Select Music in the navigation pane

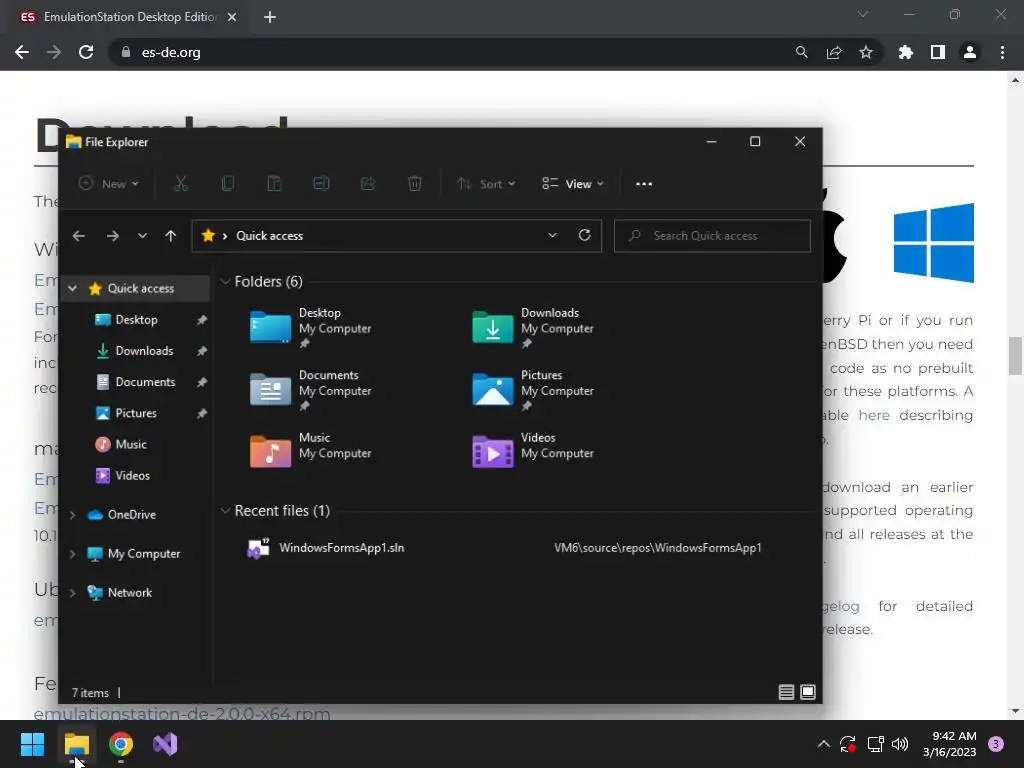coord(131,444)
